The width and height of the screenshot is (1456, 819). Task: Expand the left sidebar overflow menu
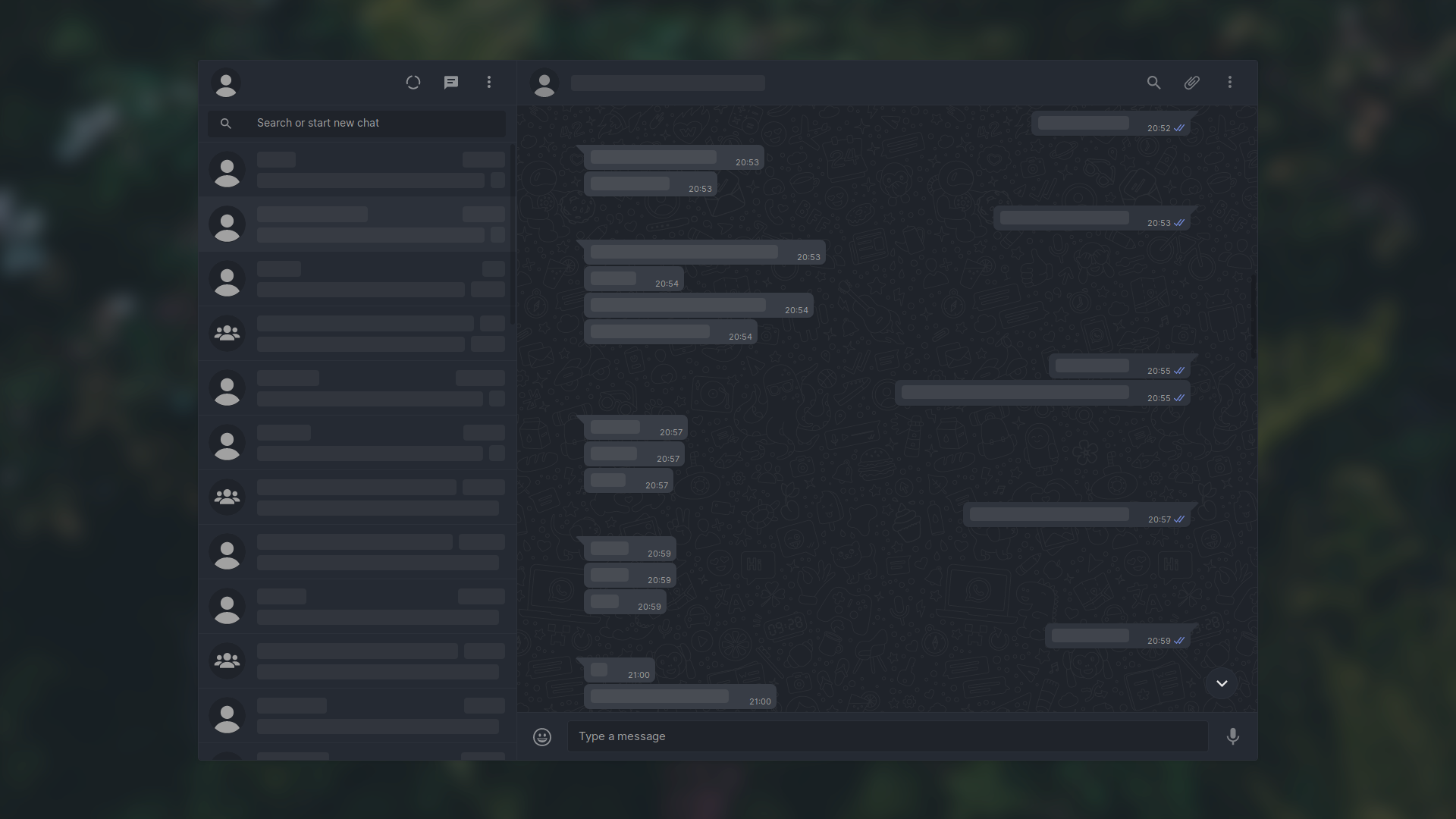tap(489, 82)
